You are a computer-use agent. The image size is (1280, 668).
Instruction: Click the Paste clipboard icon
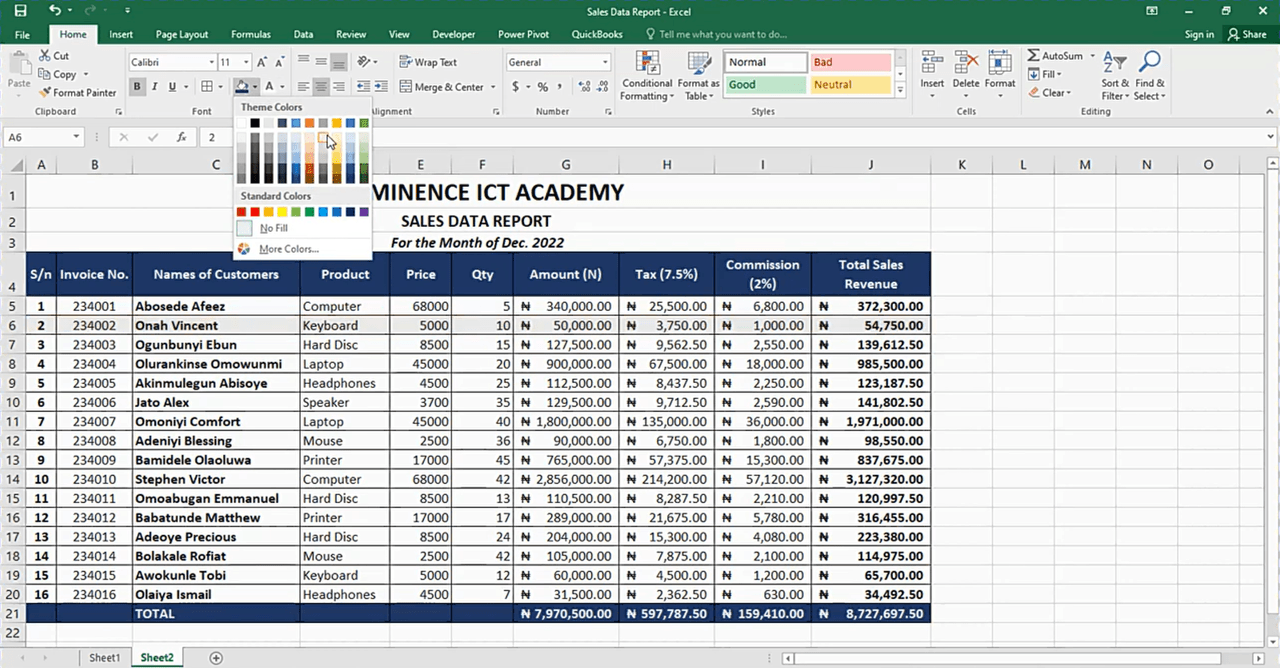[x=19, y=64]
